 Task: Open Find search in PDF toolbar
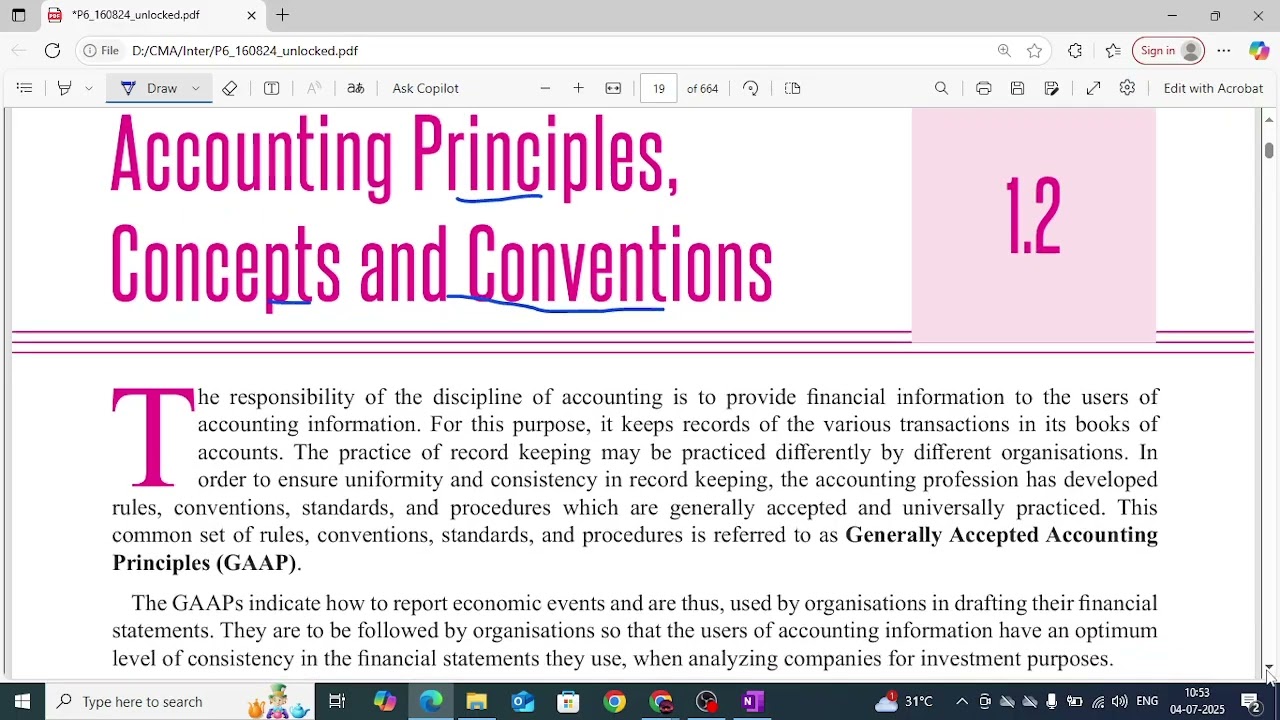pyautogui.click(x=941, y=88)
